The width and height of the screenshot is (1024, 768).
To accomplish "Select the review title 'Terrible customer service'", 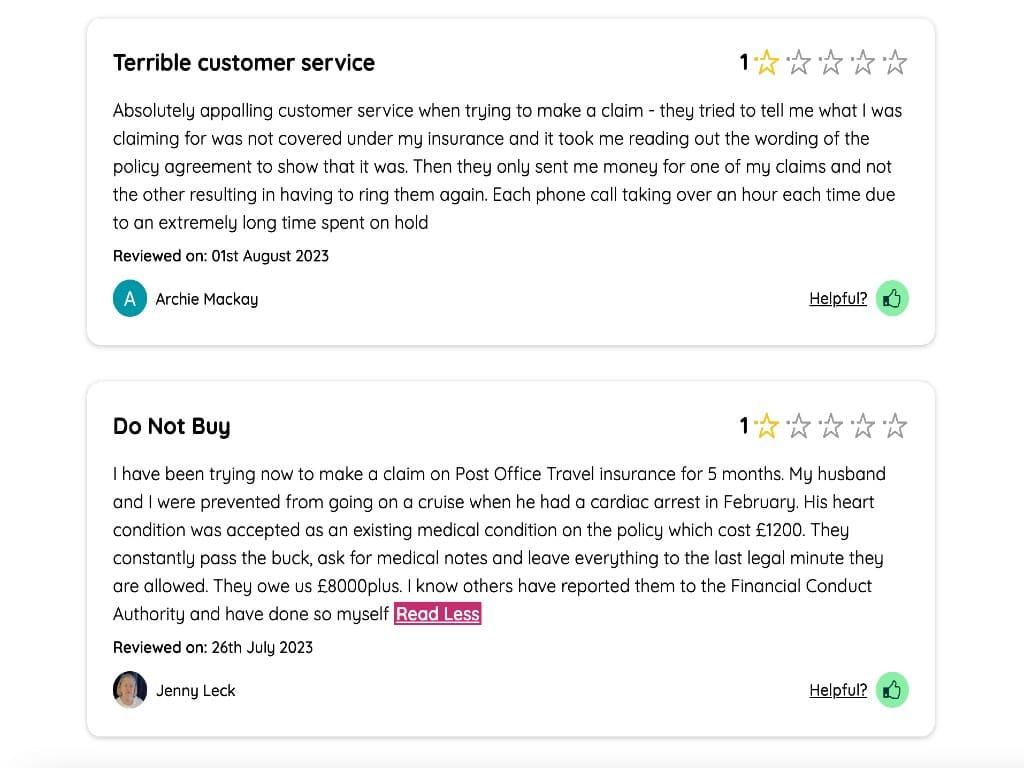I will [x=244, y=62].
